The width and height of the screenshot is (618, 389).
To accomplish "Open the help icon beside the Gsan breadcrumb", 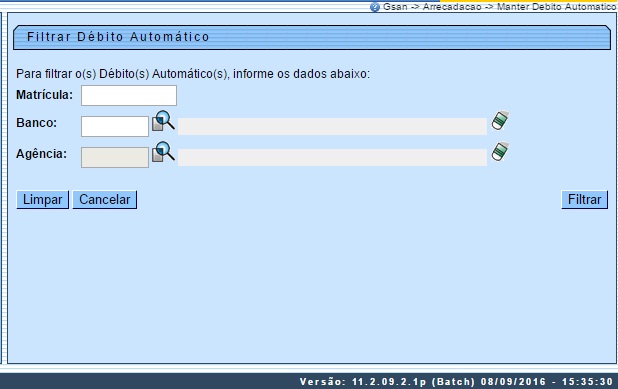I will (x=375, y=7).
